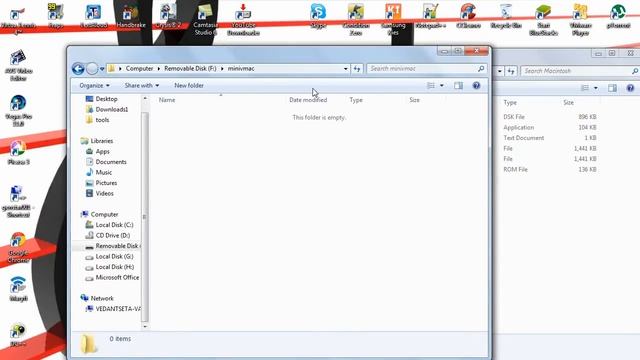Viewport: 640px width, 360px height.
Task: Open Local Disk (C:)
Action: 109,225
